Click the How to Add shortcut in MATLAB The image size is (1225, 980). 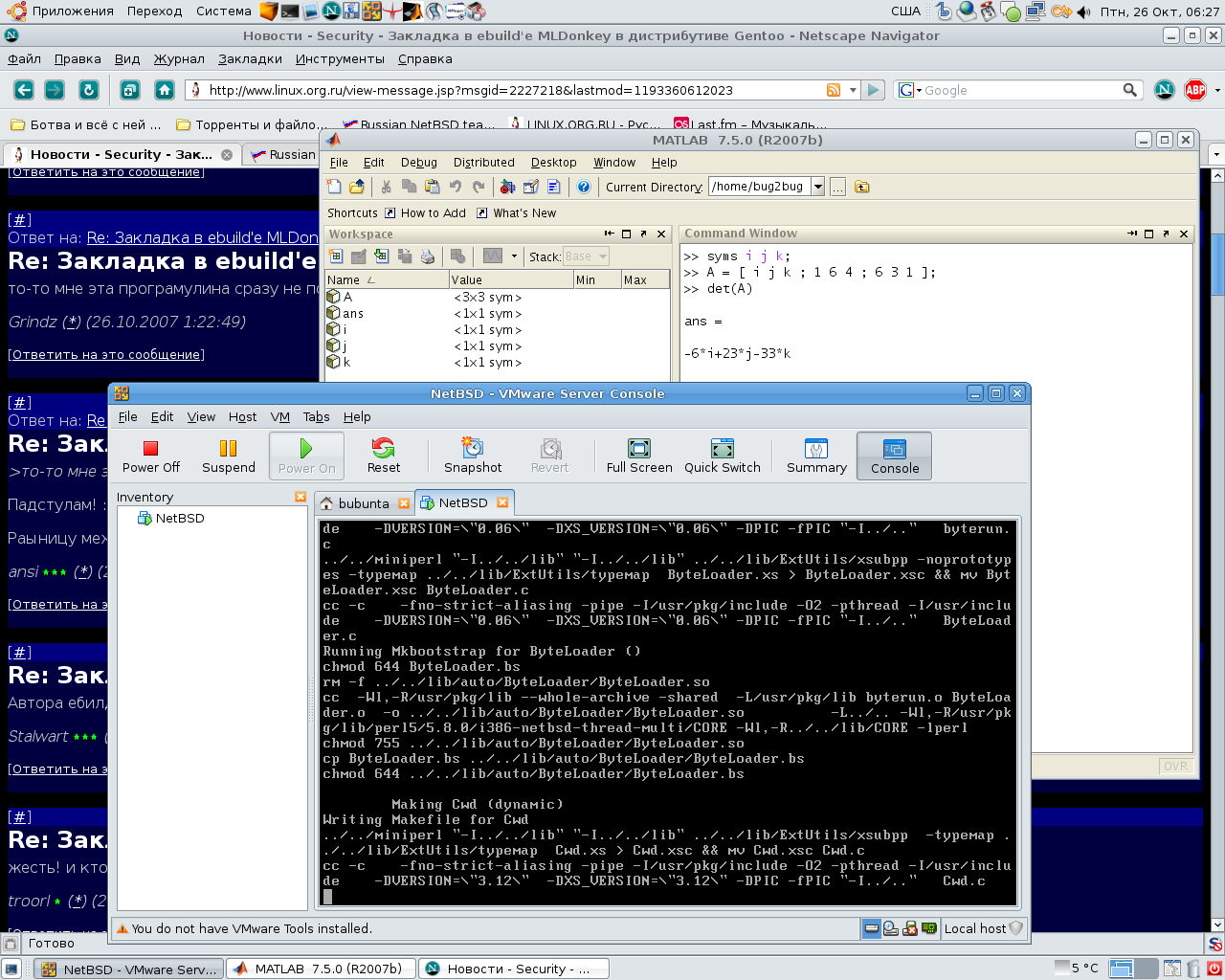[424, 212]
